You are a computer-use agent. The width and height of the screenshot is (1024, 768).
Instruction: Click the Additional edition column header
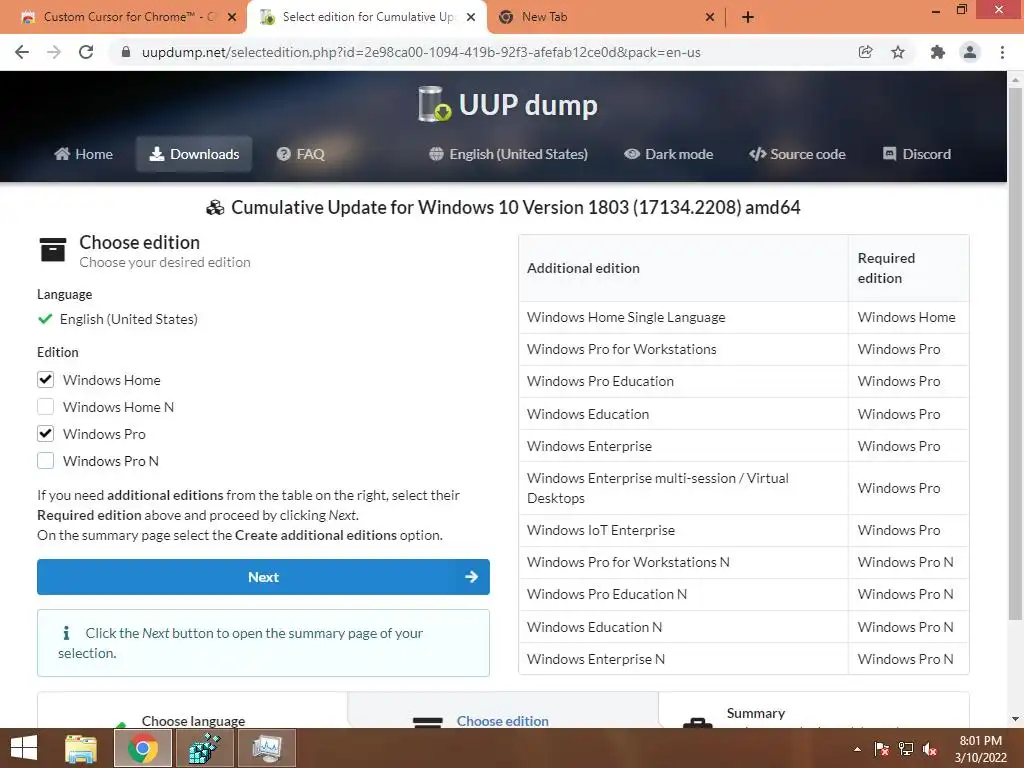(683, 268)
